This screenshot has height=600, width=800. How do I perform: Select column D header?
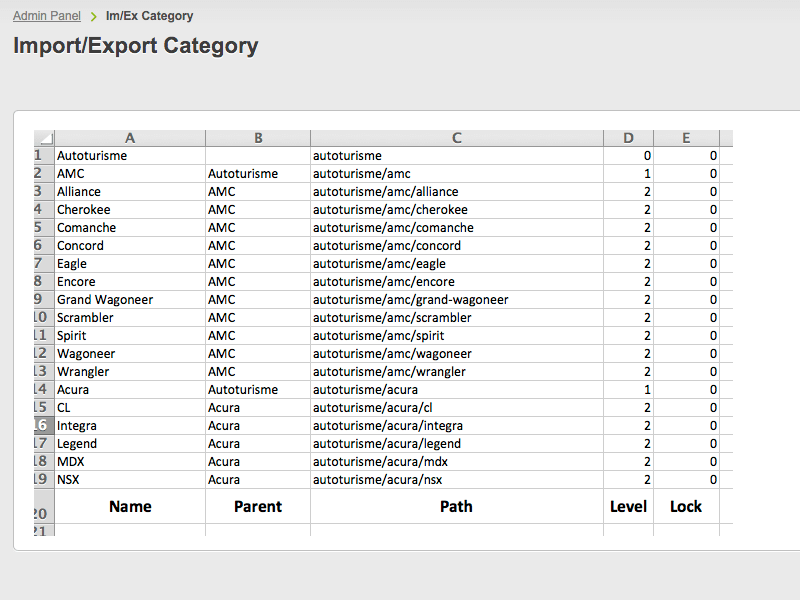click(x=629, y=138)
